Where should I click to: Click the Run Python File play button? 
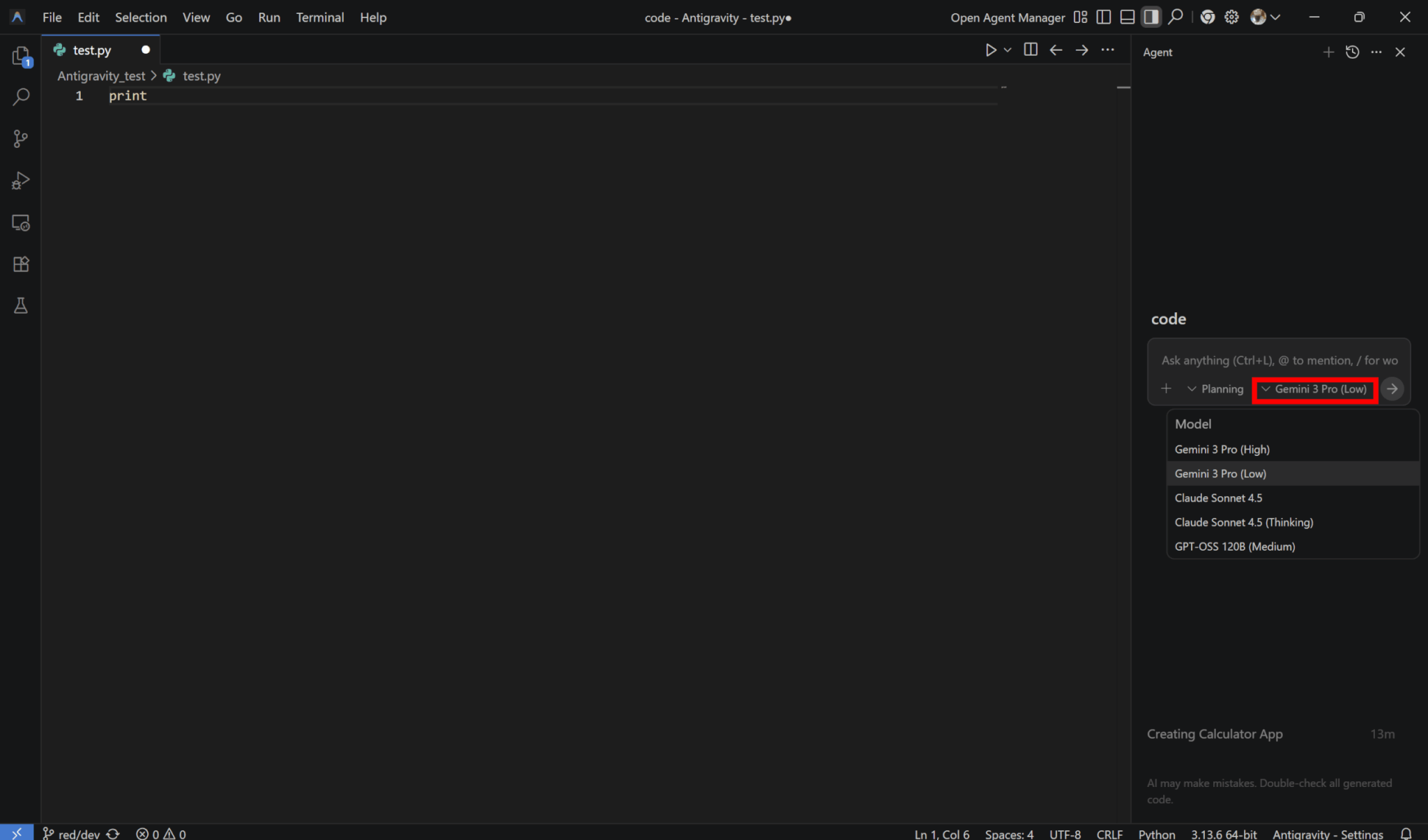[990, 50]
